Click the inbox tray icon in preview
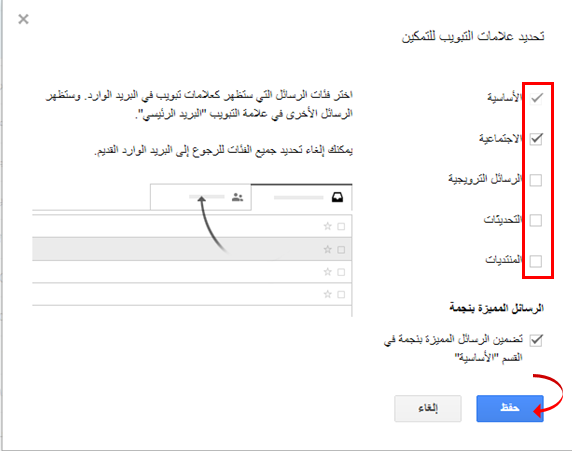 click(337, 197)
